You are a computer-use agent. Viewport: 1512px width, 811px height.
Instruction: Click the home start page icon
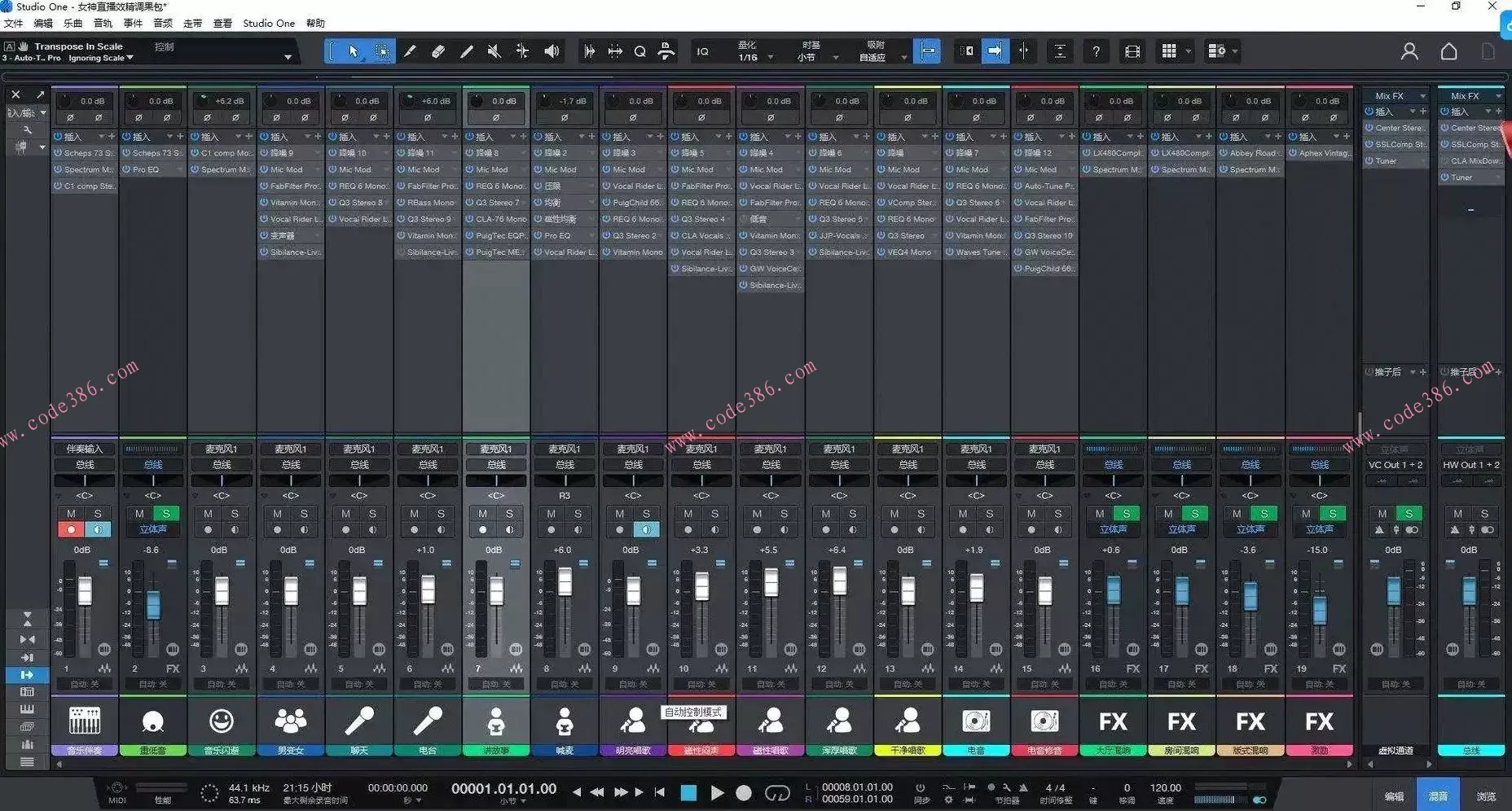point(1448,51)
